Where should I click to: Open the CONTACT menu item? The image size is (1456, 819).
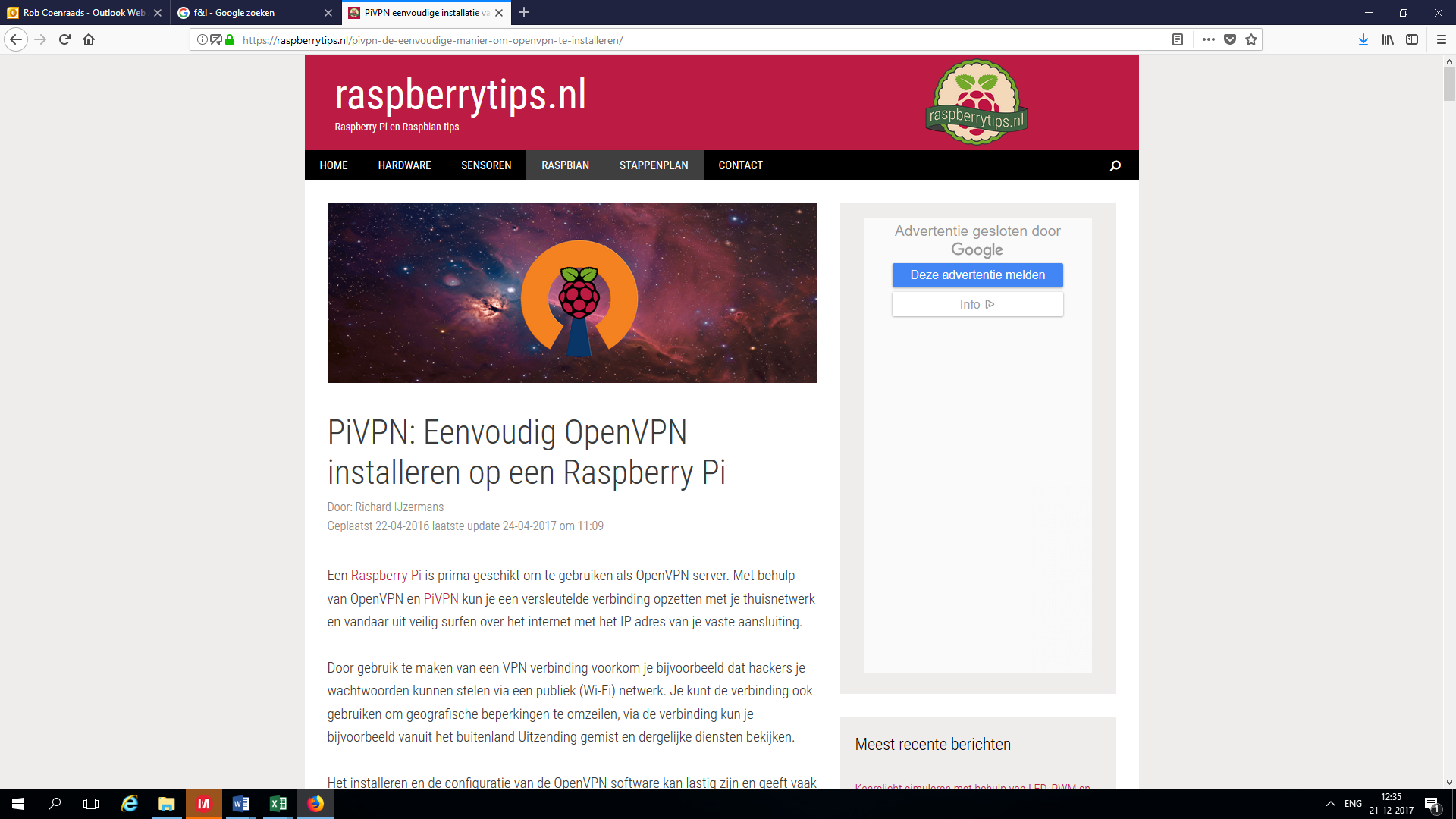point(741,165)
